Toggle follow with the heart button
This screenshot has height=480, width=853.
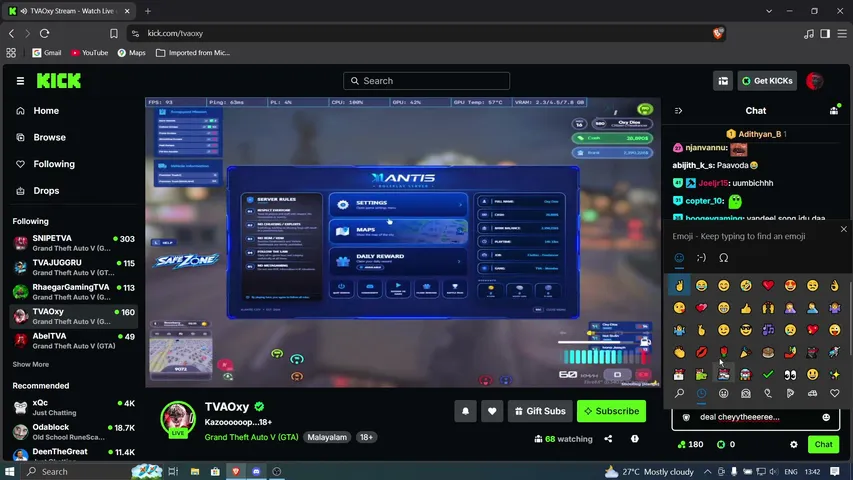[x=492, y=411]
